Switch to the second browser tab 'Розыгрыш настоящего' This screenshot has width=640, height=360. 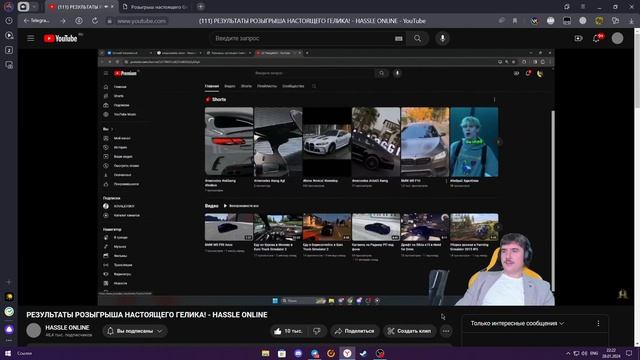click(x=155, y=7)
